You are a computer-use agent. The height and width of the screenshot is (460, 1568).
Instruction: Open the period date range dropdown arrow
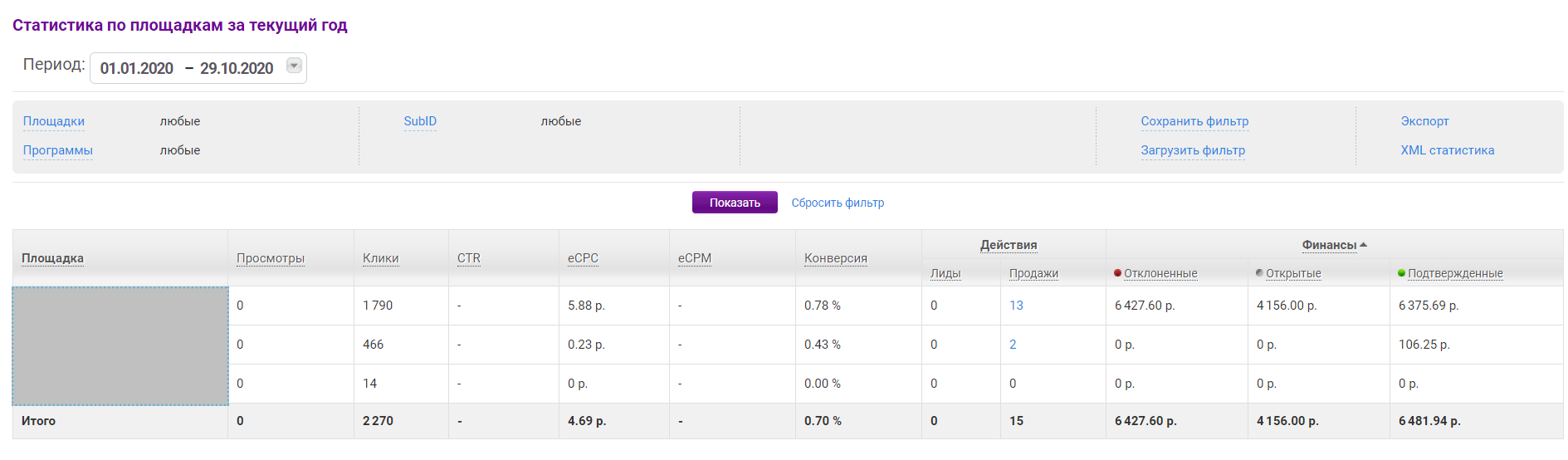(x=294, y=66)
